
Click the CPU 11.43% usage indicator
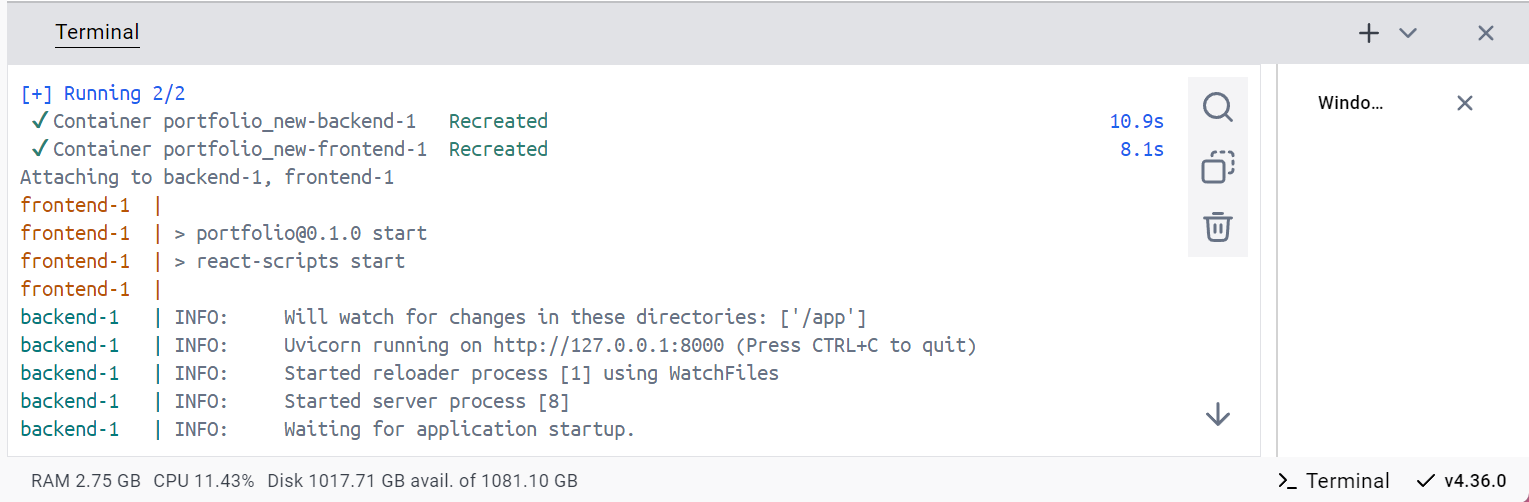(204, 481)
